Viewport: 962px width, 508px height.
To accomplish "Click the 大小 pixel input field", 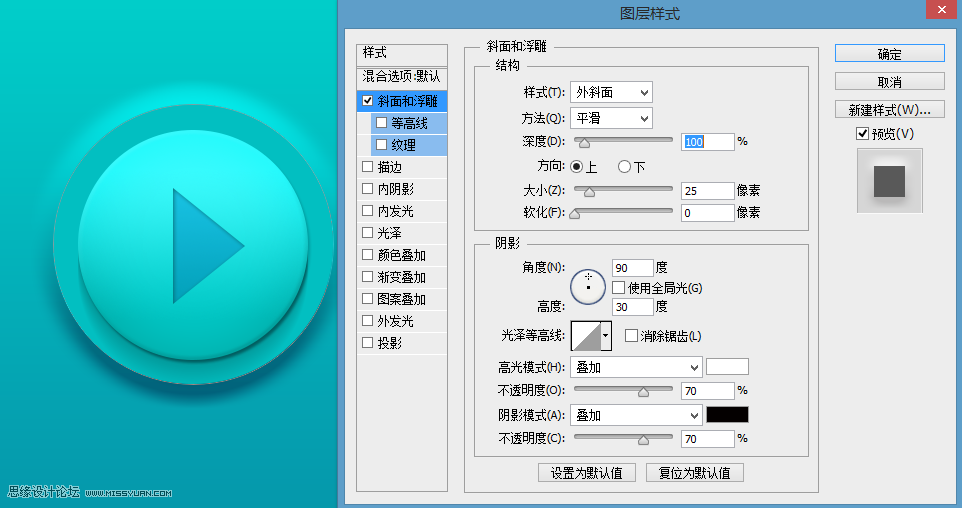I will click(707, 191).
